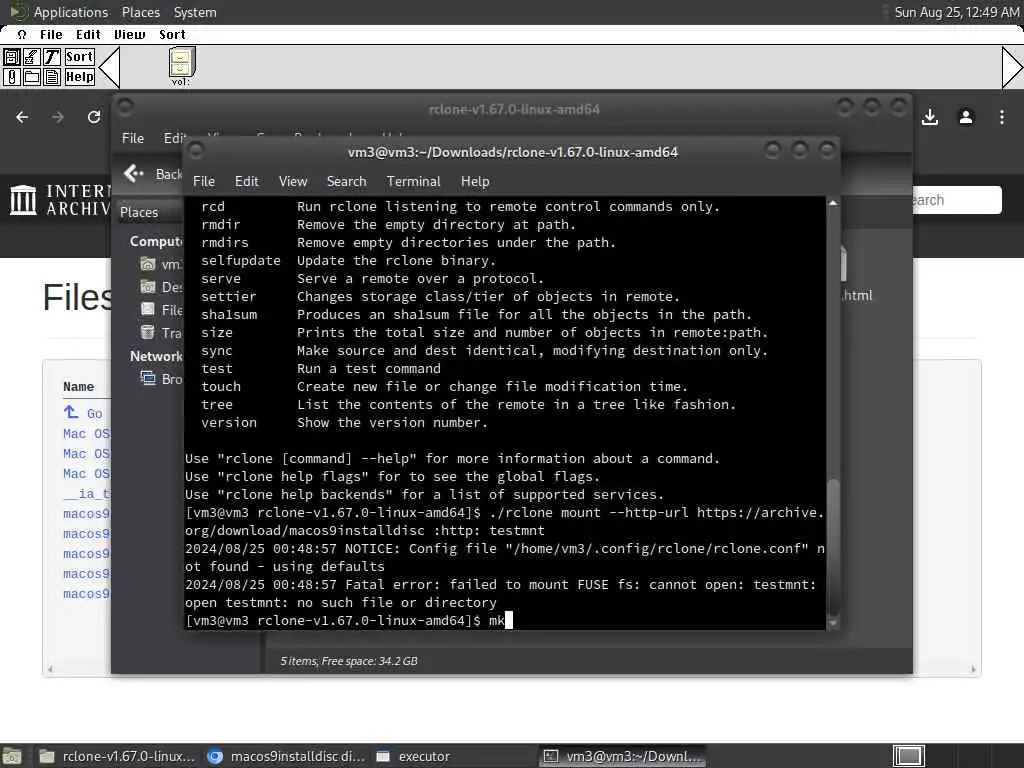1024x768 pixels.
Task: Click the Help button in Executor toolbar
Action: 80,77
